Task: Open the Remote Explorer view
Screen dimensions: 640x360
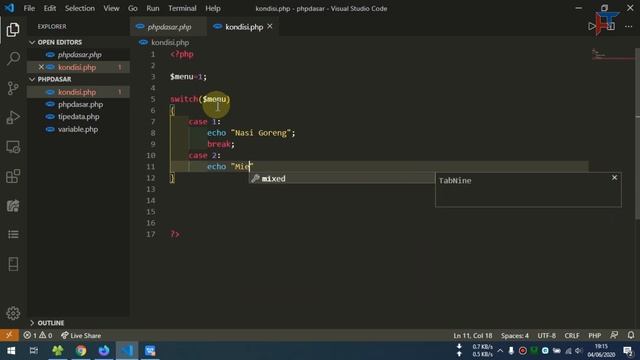Action: (13, 147)
